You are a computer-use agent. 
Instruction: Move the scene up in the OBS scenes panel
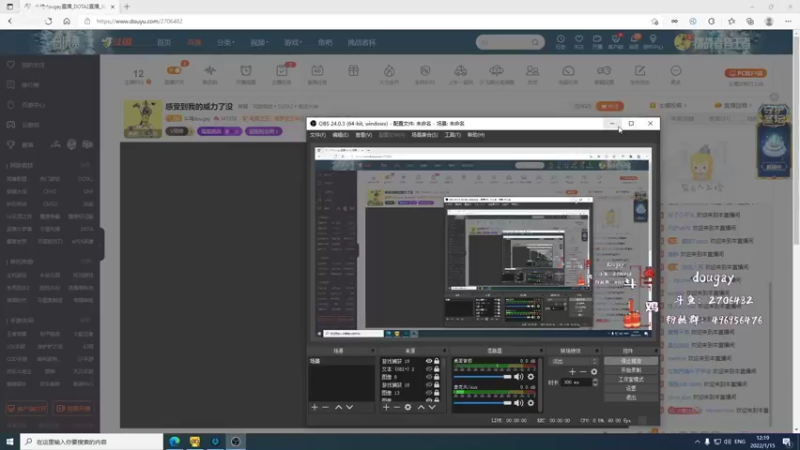tap(338, 407)
